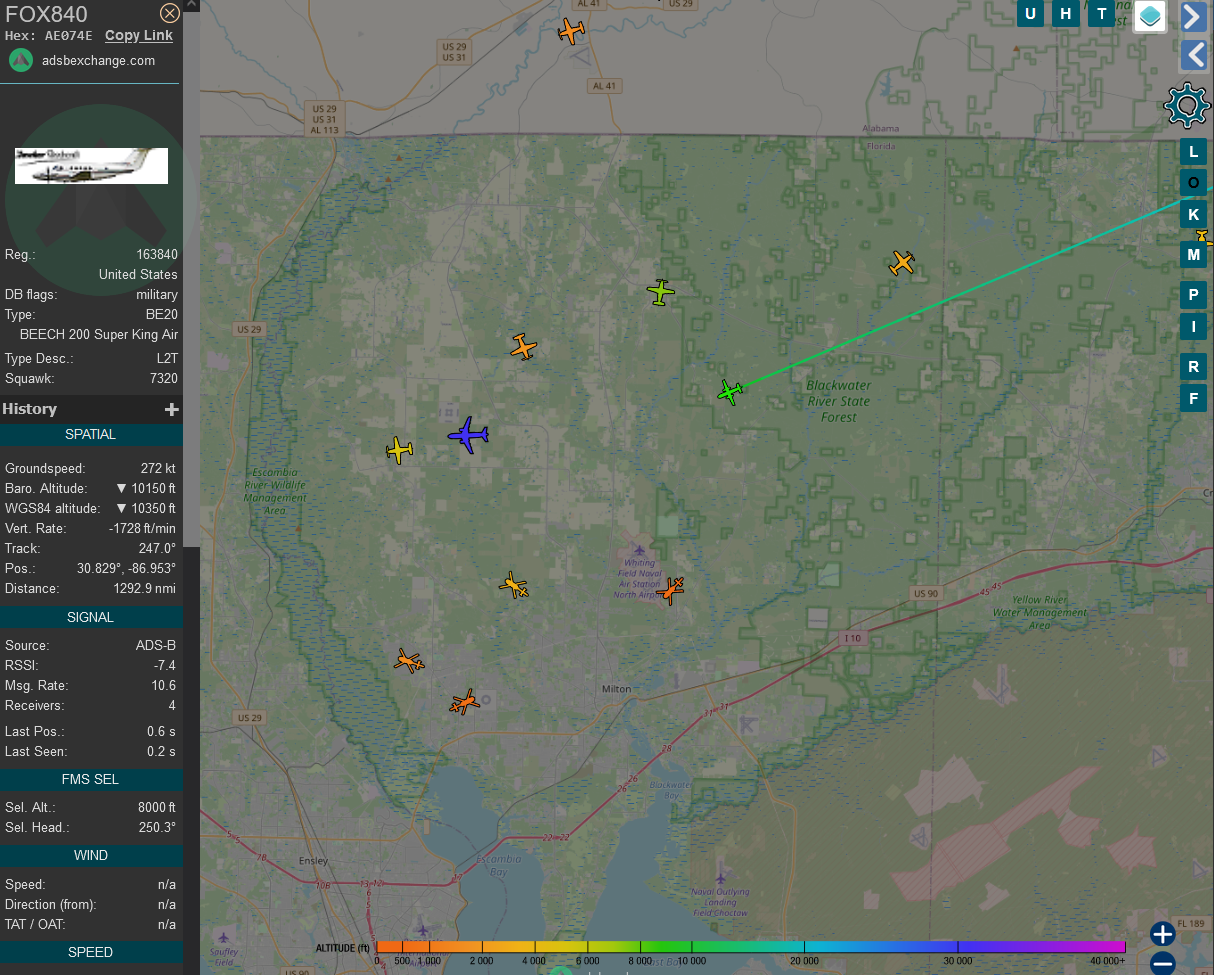
Task: Select the orange aircraft northwest of southernmost plane
Action: coord(409,661)
